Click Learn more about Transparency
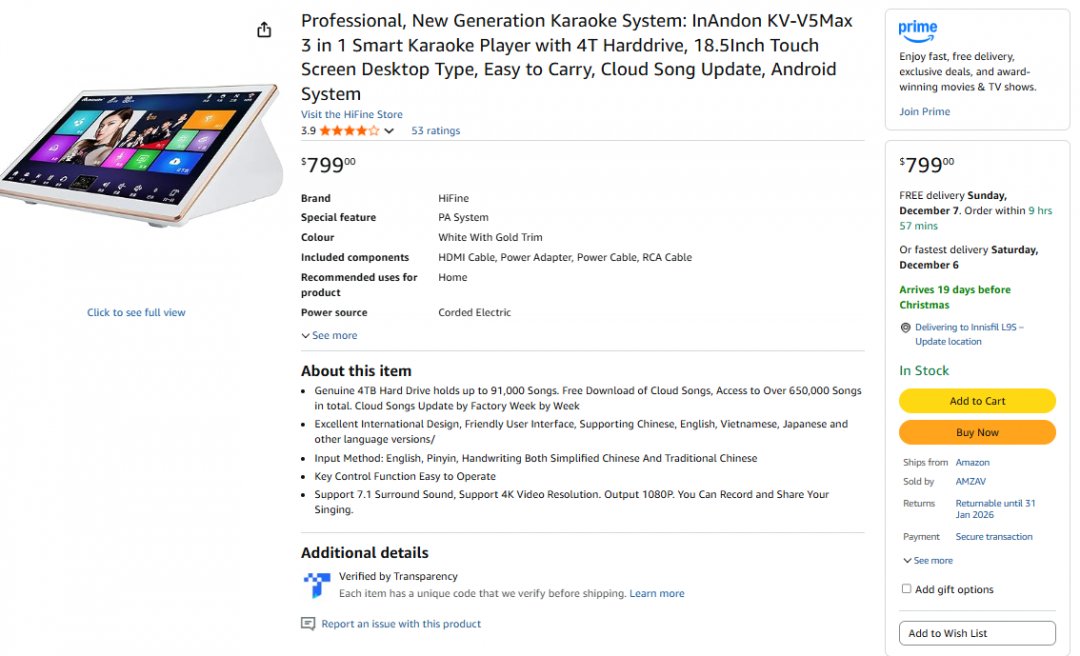This screenshot has height=656, width=1080. tap(657, 594)
